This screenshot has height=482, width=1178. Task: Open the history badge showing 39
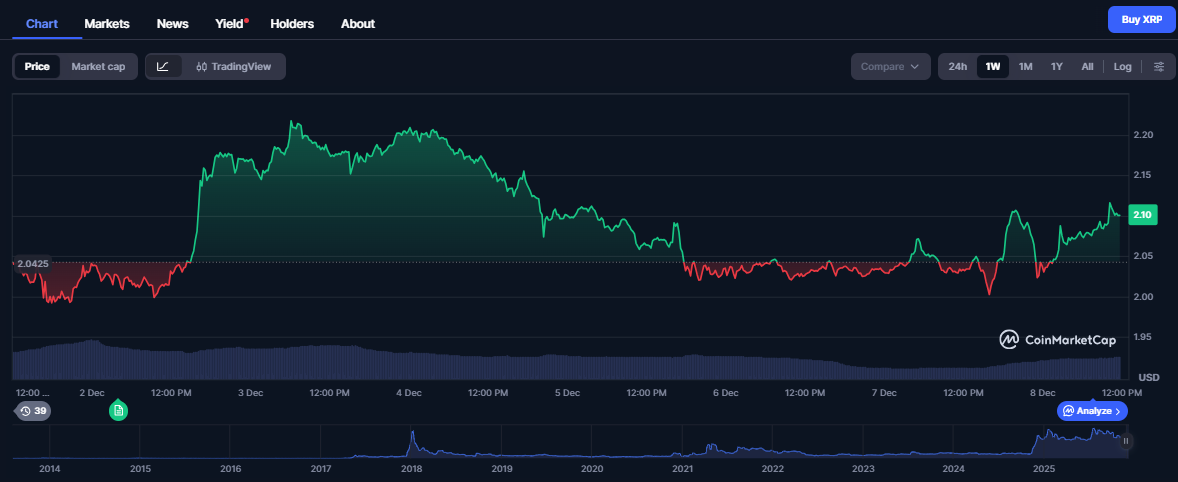[32, 411]
